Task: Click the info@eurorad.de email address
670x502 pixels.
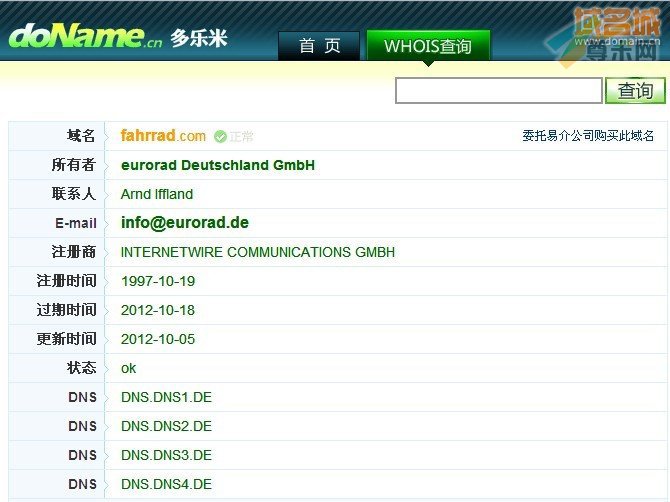Action: pyautogui.click(x=185, y=223)
